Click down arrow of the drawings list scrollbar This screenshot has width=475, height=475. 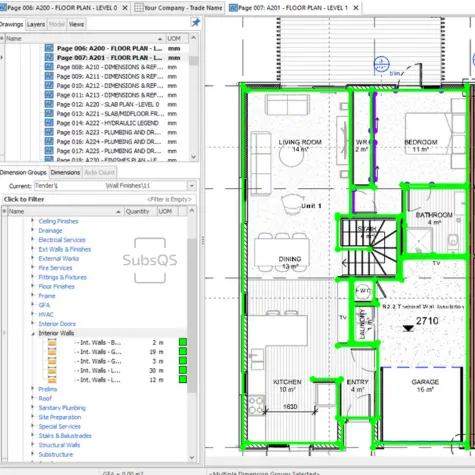[x=194, y=157]
